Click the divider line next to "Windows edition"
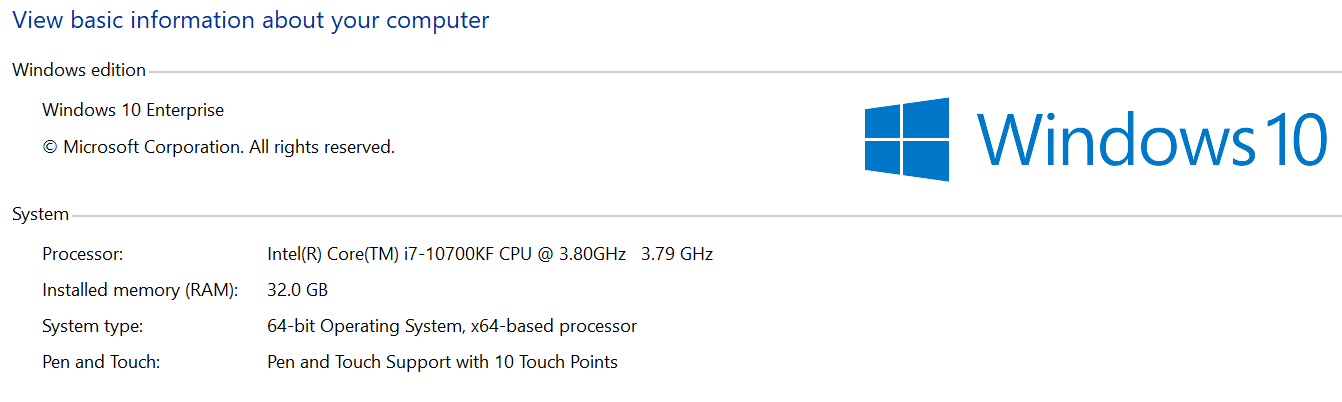Viewport: 1342px width, 402px height. (700, 71)
